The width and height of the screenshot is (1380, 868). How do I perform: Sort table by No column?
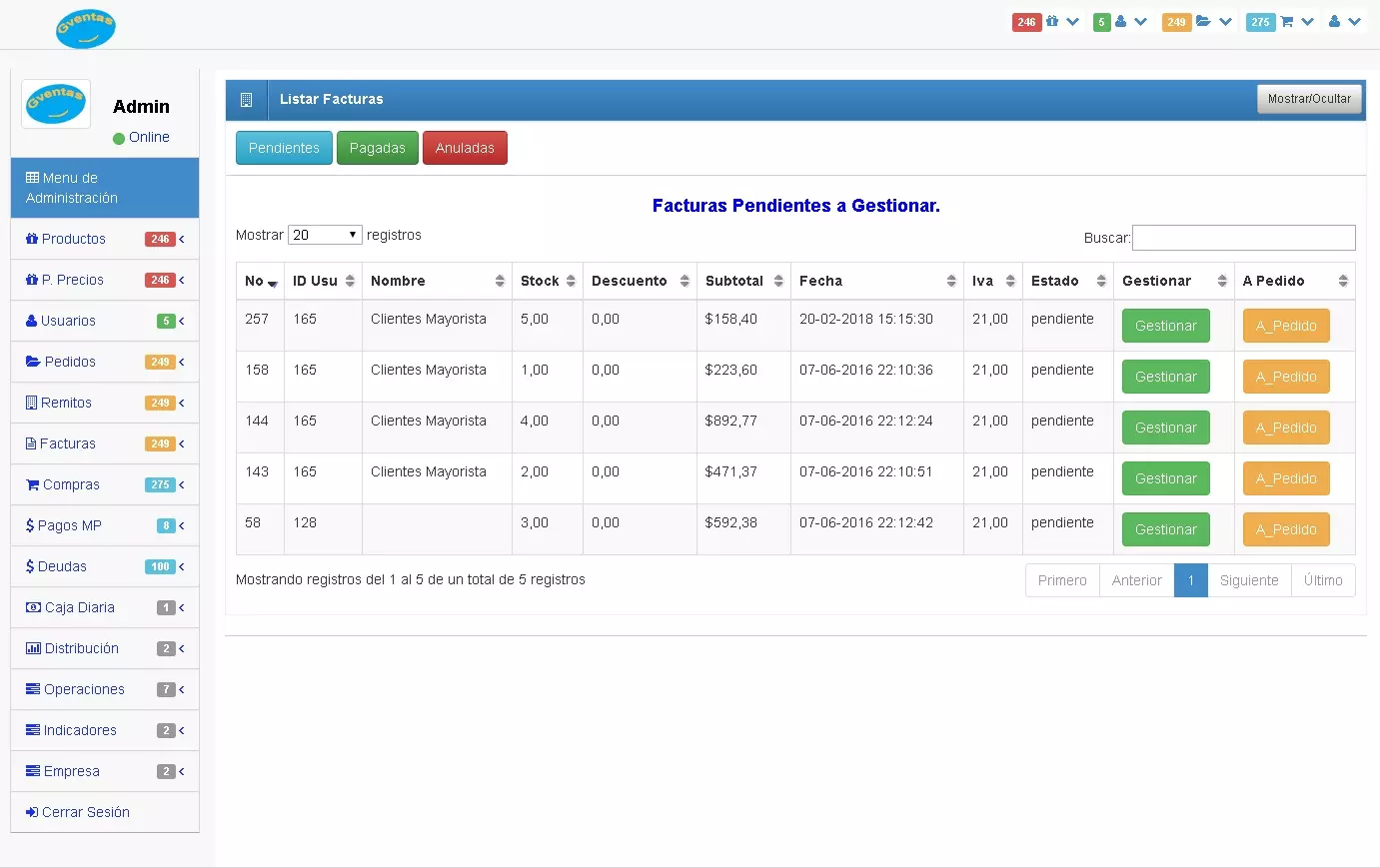[260, 281]
